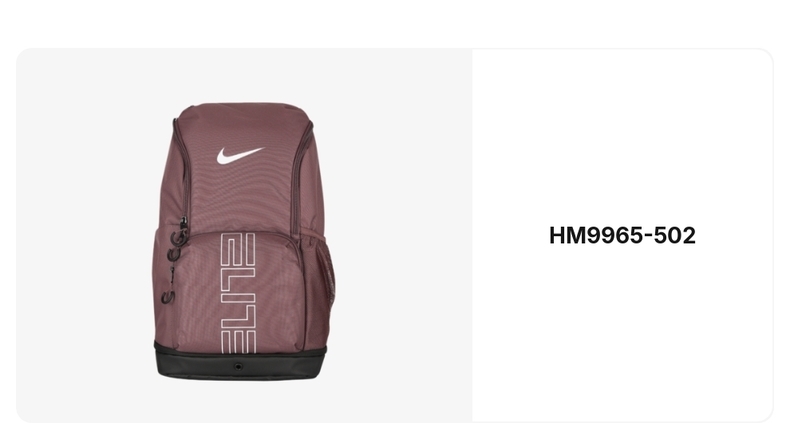Click the blank white strip above card

395,23
